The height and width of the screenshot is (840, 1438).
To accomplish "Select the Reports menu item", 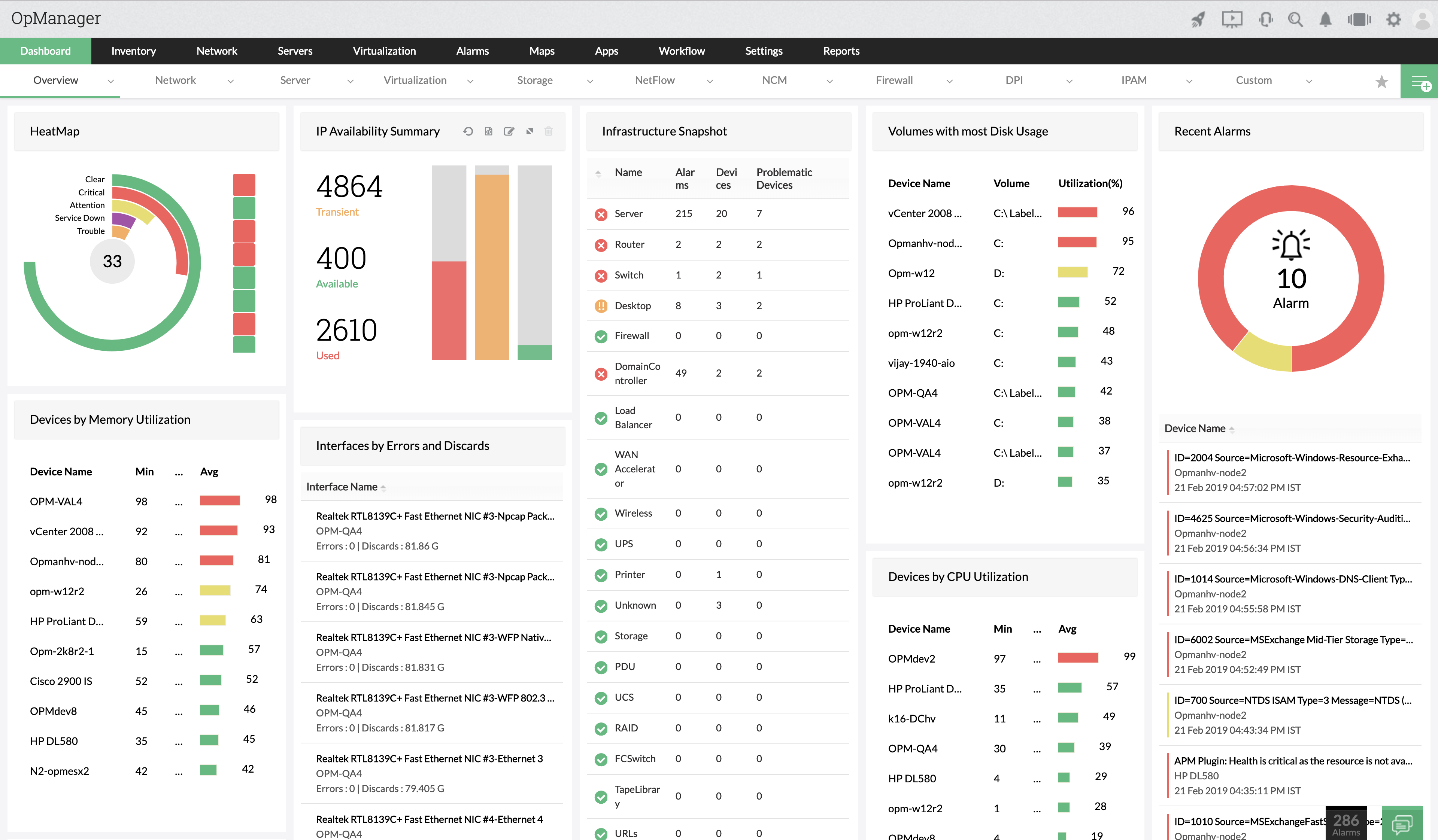I will click(x=840, y=51).
